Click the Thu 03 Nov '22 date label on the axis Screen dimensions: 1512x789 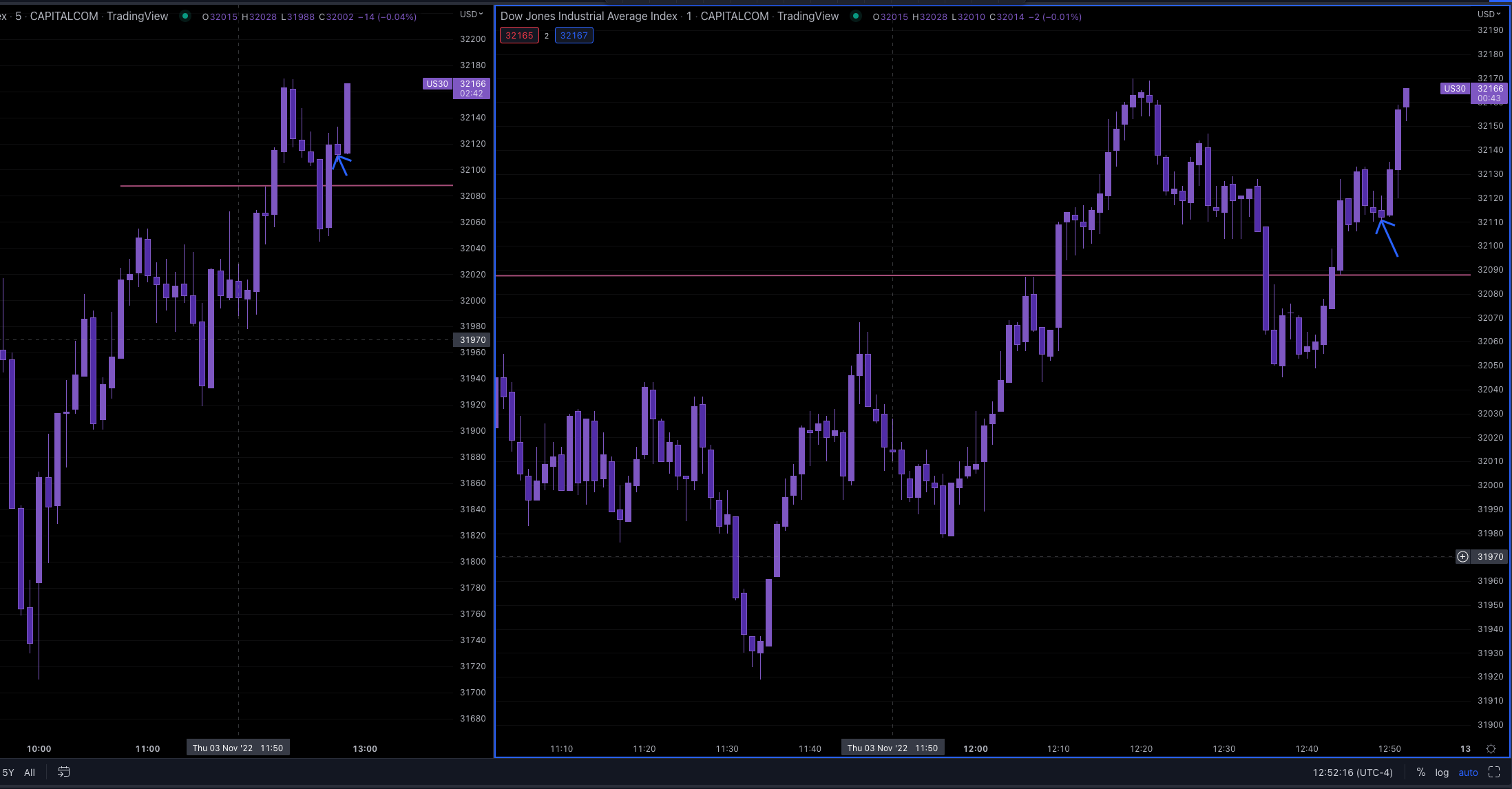click(892, 748)
